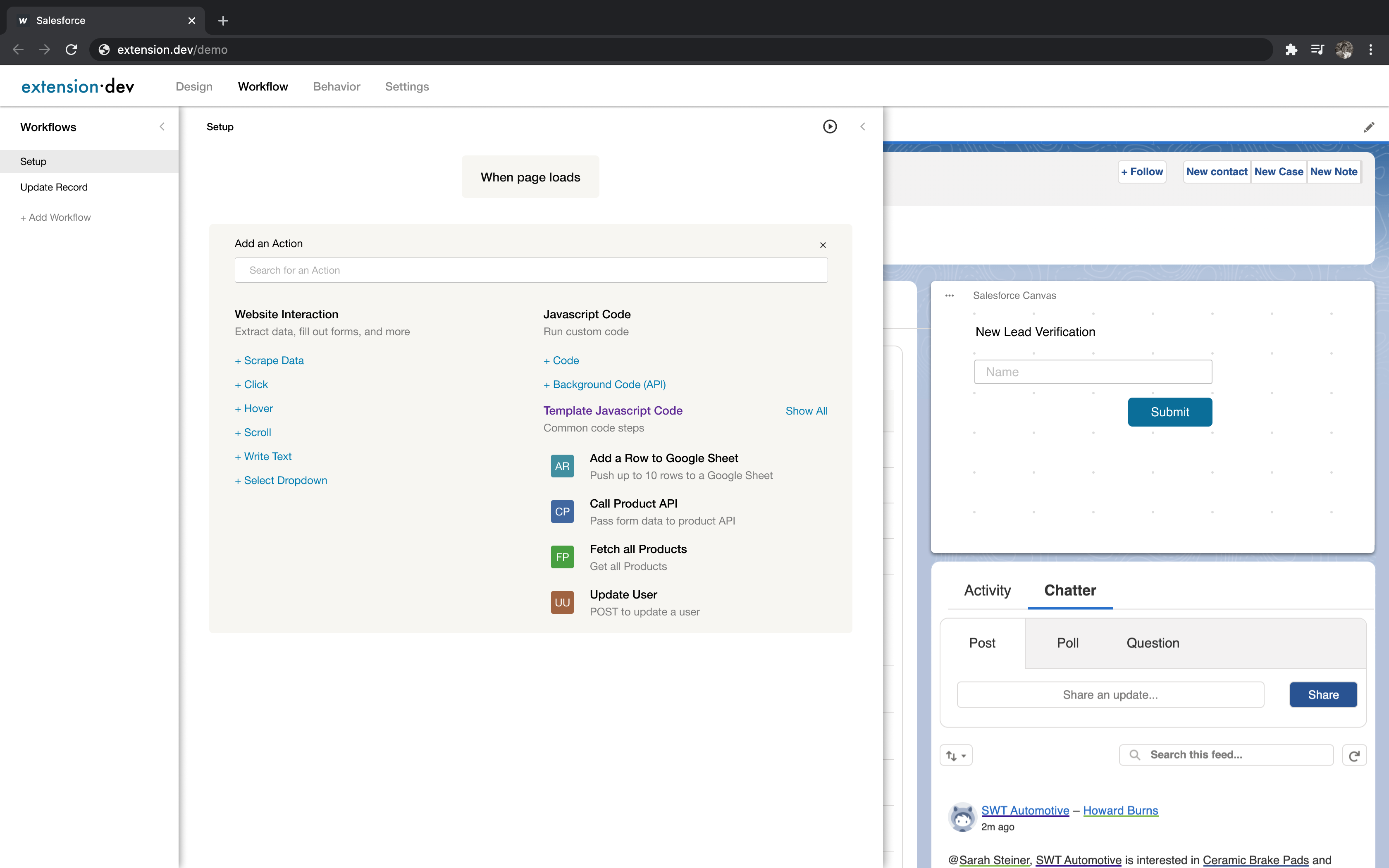The width and height of the screenshot is (1389, 868).
Task: Click the edit pencil icon top right
Action: coord(1370,126)
